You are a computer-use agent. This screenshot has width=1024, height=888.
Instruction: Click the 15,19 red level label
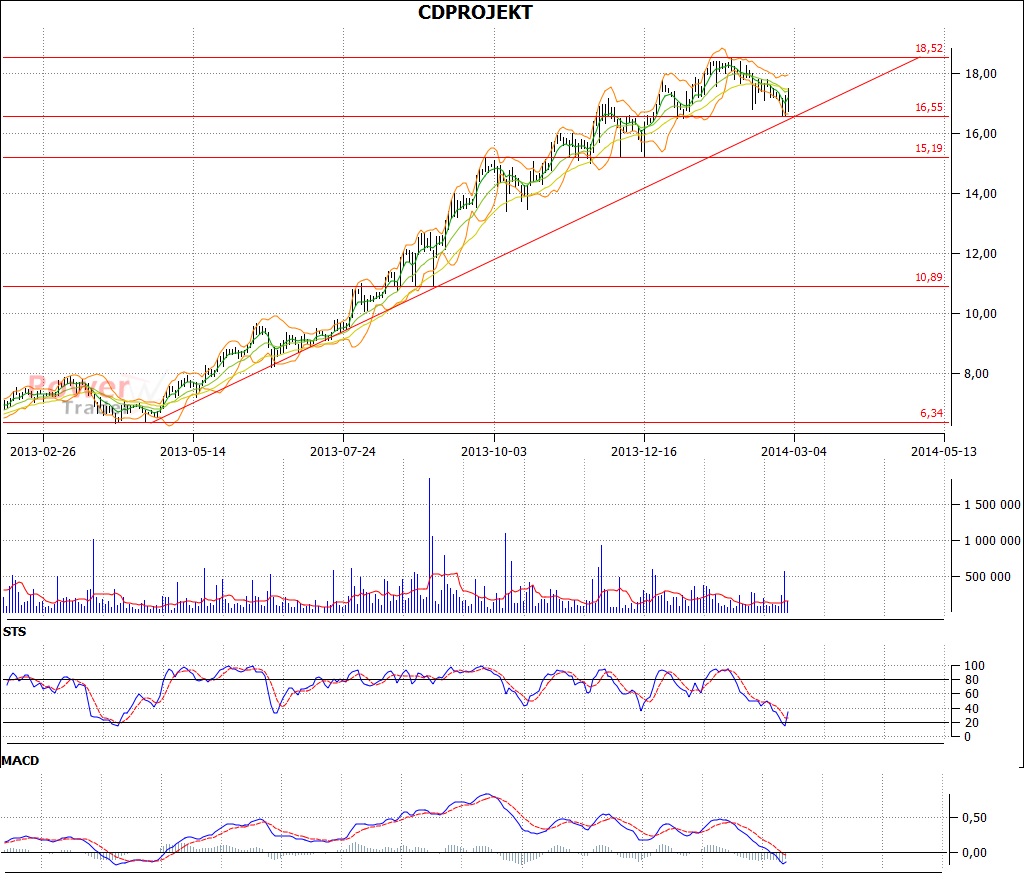pyautogui.click(x=929, y=148)
